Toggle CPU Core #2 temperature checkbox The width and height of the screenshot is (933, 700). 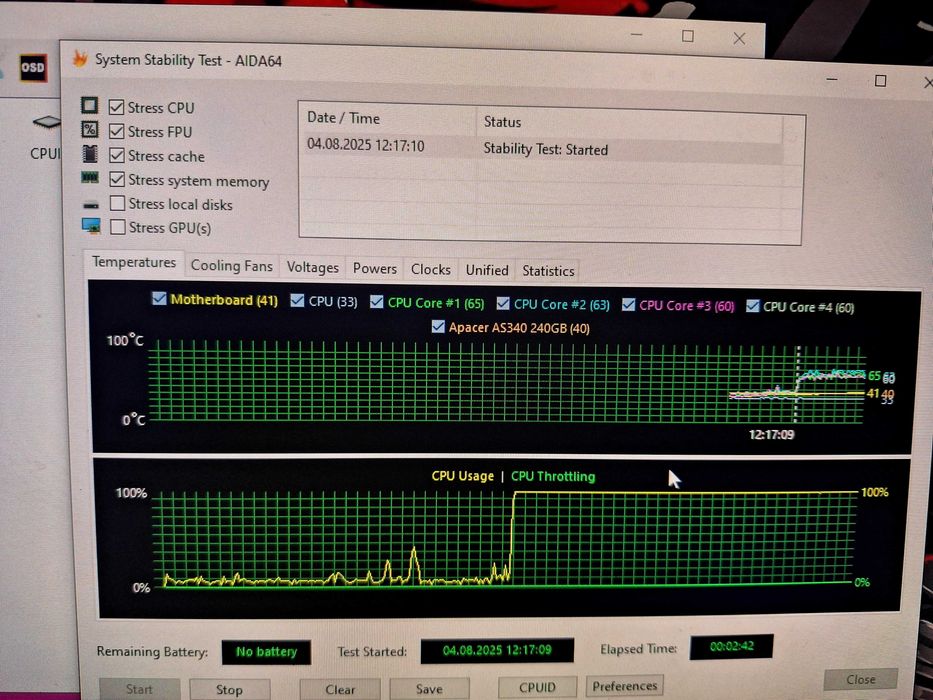pos(503,304)
